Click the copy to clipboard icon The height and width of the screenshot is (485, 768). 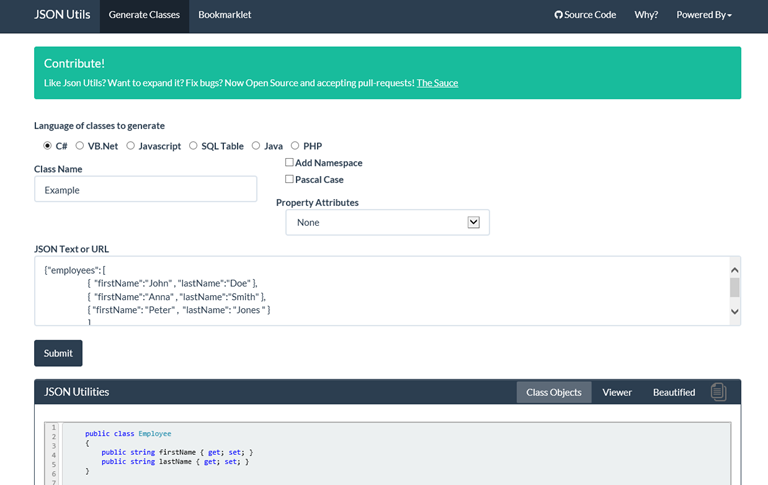click(718, 392)
